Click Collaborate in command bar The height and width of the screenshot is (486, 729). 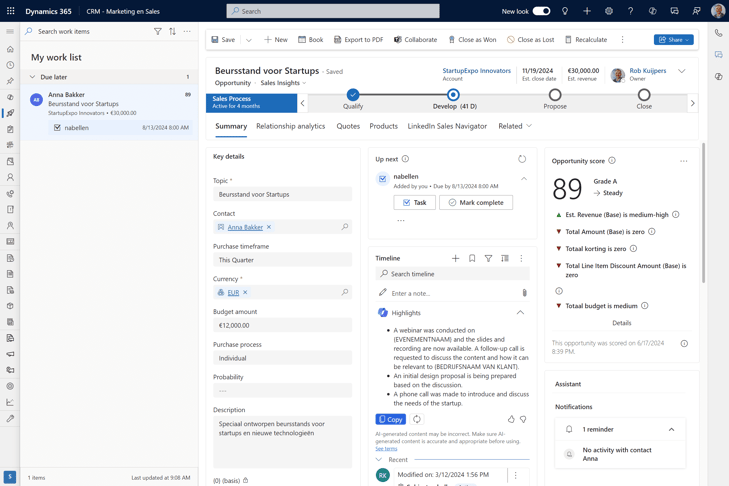tap(416, 40)
